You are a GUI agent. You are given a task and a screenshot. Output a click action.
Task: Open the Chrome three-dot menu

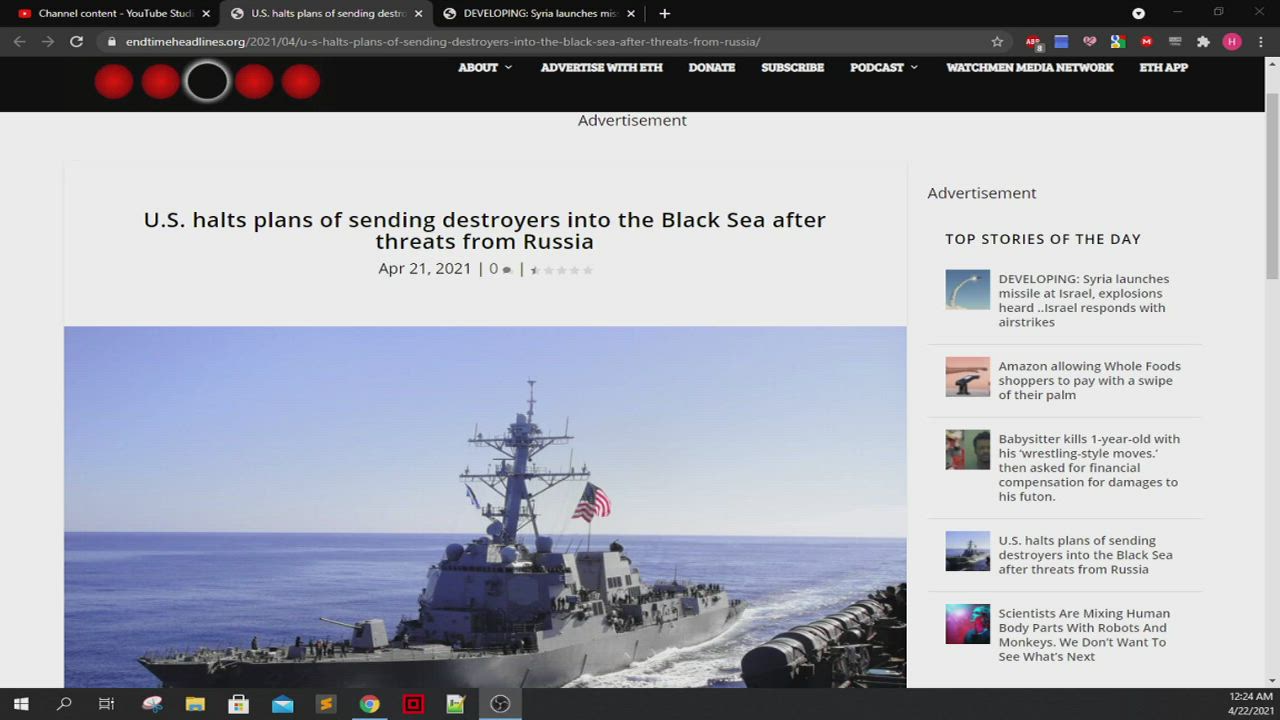tap(1259, 42)
